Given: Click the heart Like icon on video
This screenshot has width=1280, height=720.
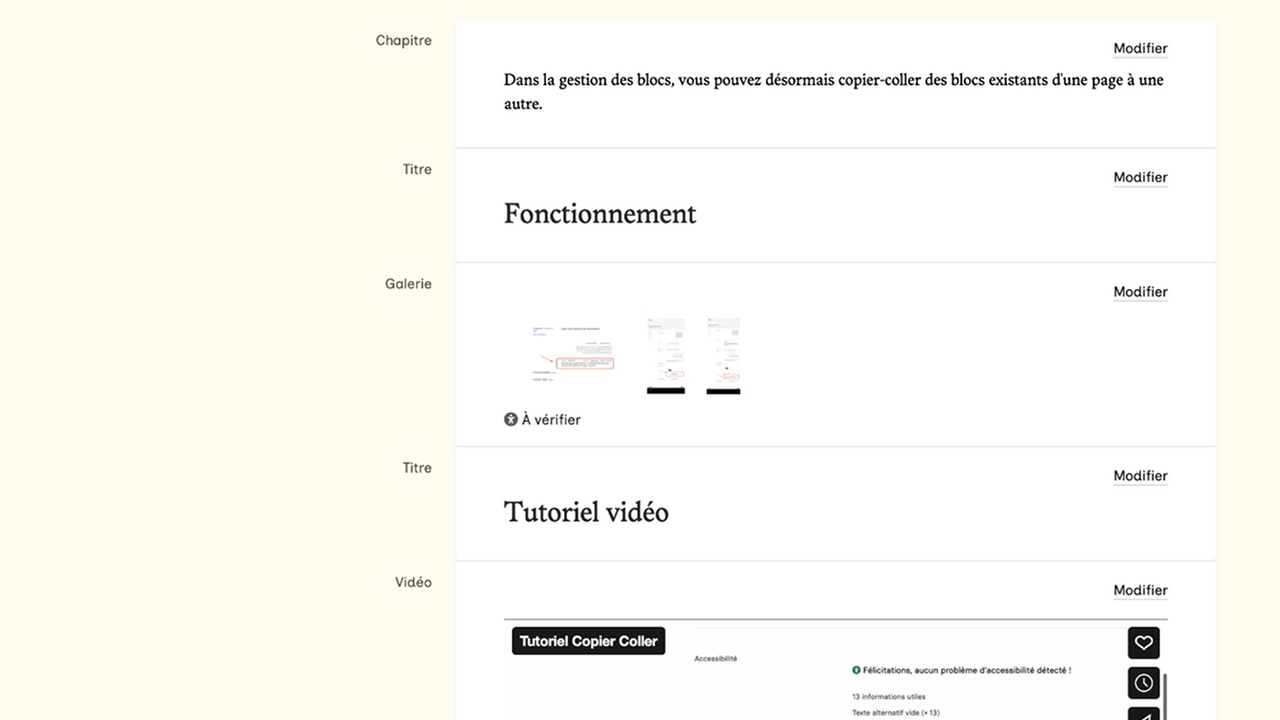Looking at the screenshot, I should (1143, 643).
